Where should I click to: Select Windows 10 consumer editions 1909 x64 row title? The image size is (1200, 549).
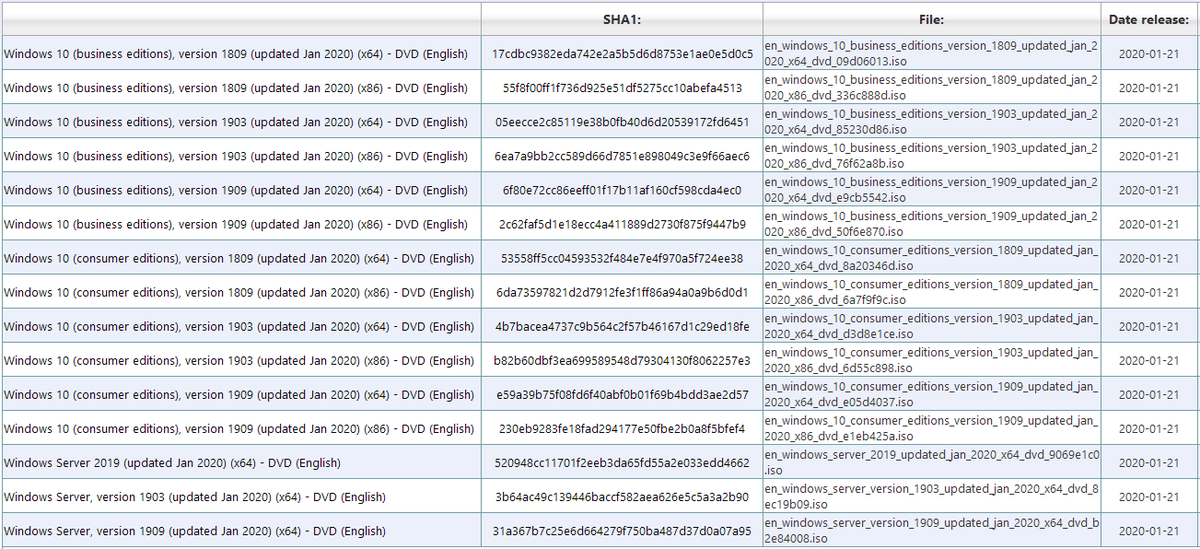239,394
